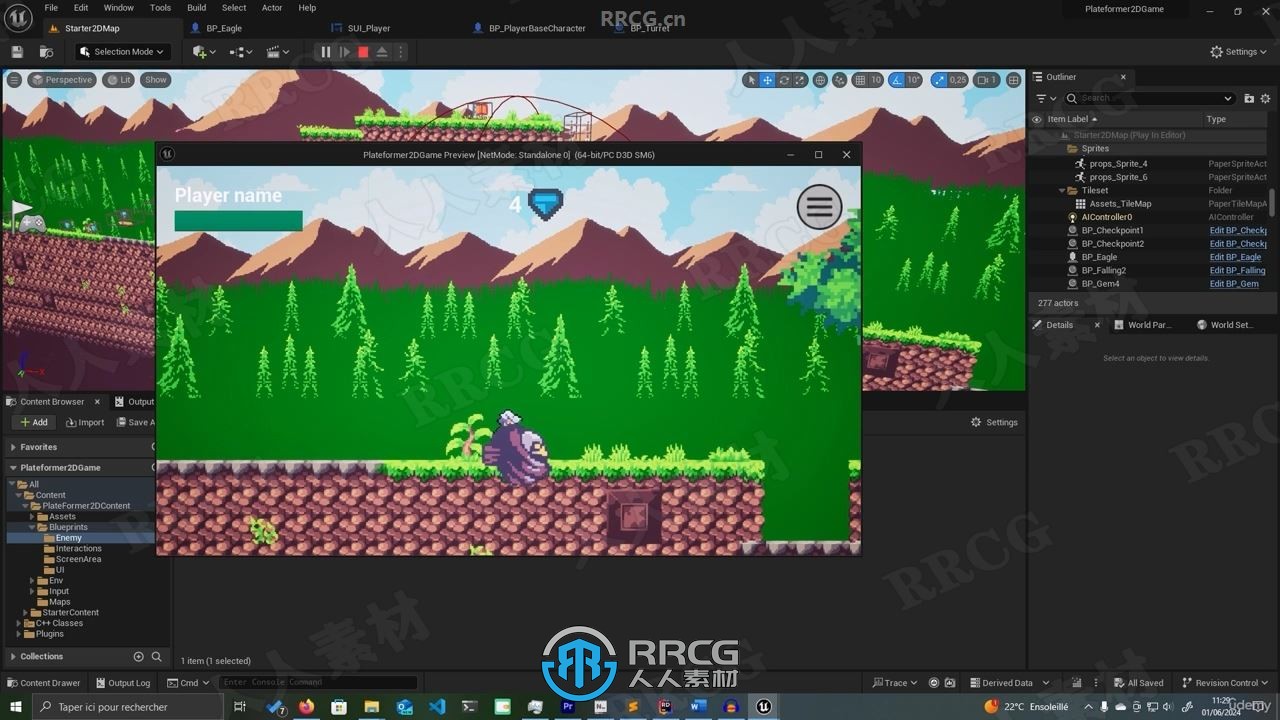
Task: Open the Selection Mode dropdown
Action: [123, 52]
